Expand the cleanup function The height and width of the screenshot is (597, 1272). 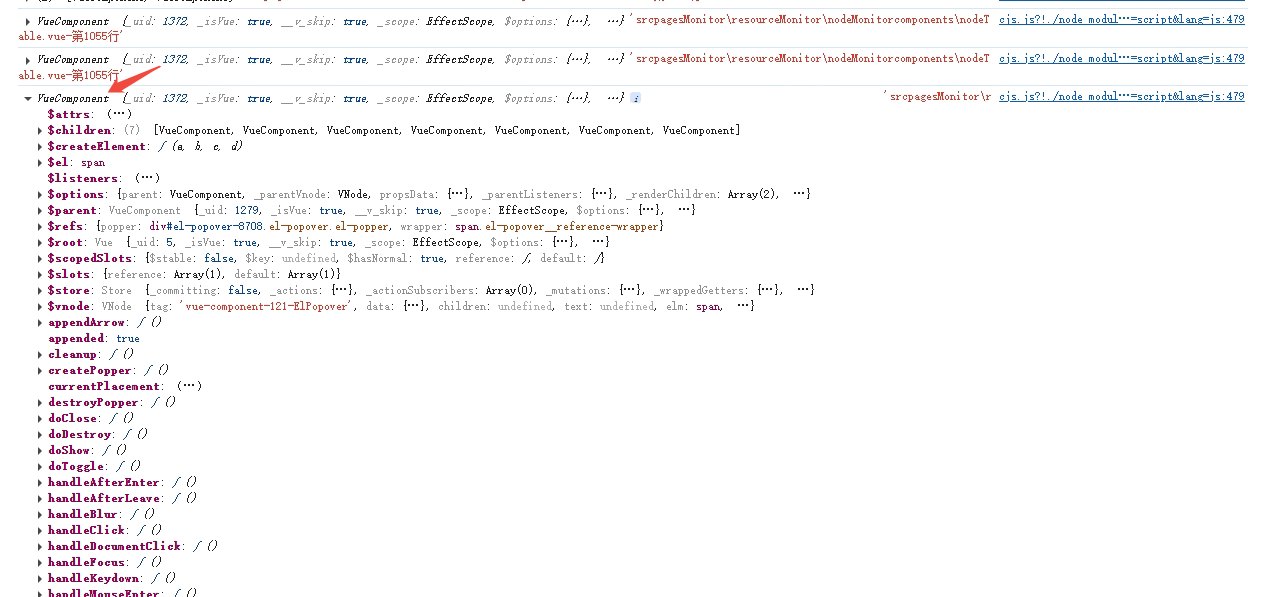pos(40,354)
